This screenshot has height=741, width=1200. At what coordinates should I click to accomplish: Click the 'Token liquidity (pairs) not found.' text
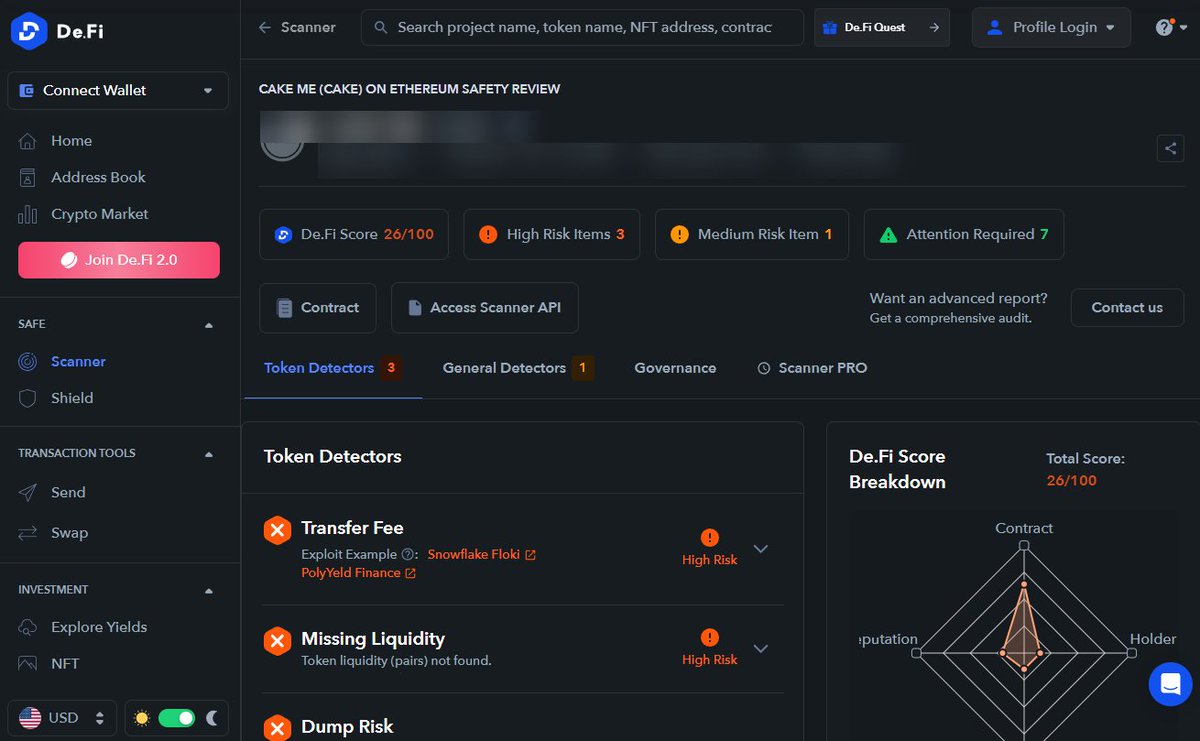pyautogui.click(x=396, y=661)
